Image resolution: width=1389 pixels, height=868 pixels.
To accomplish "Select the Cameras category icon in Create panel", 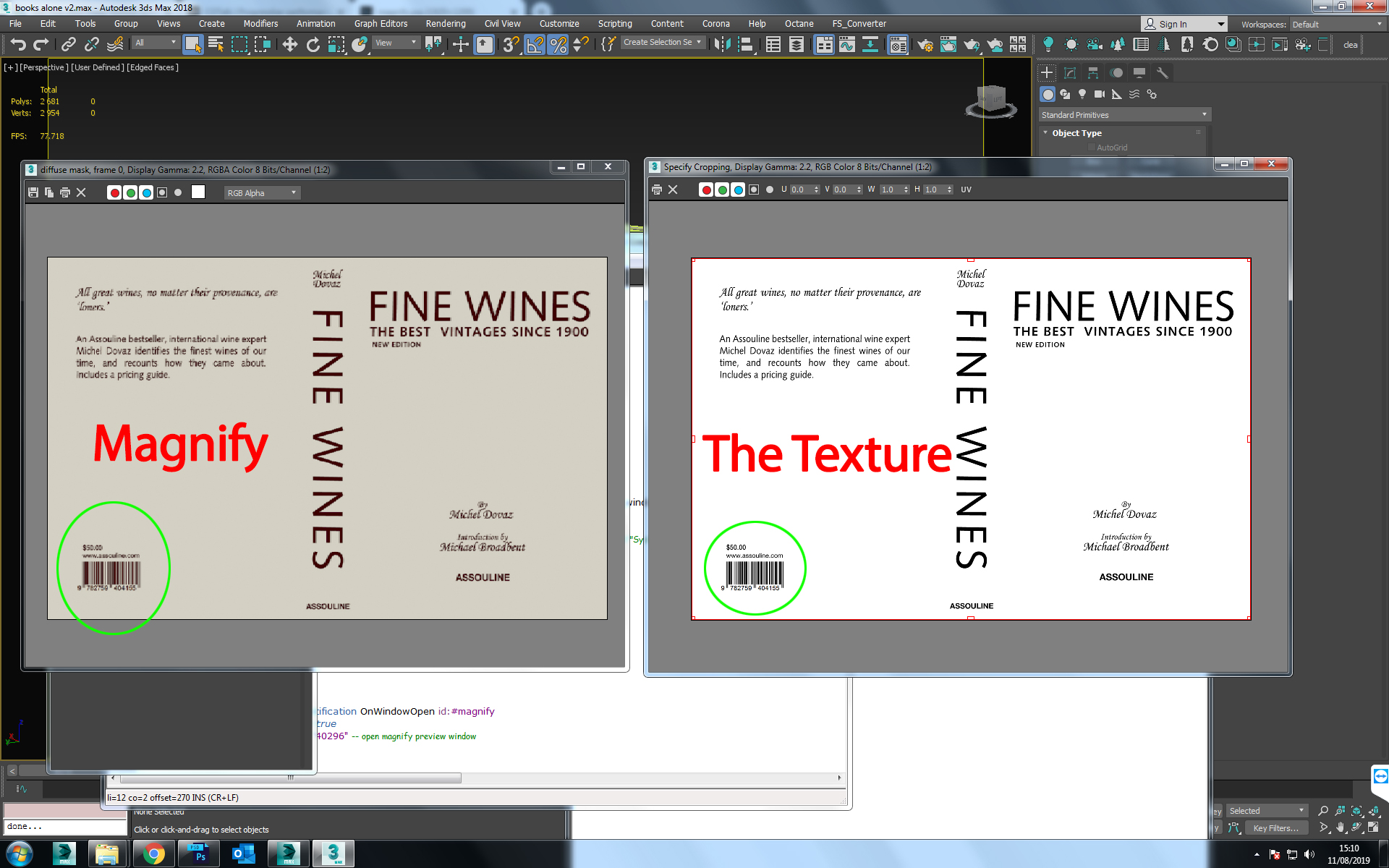I will [1100, 94].
